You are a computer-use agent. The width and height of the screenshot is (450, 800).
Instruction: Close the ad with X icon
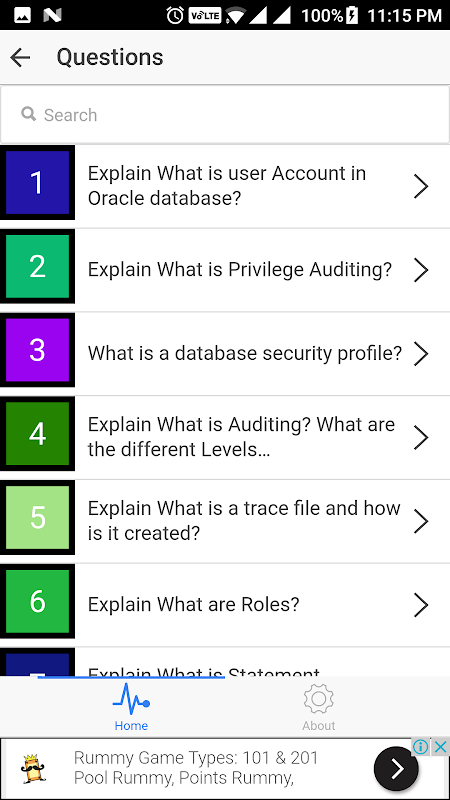[x=440, y=747]
